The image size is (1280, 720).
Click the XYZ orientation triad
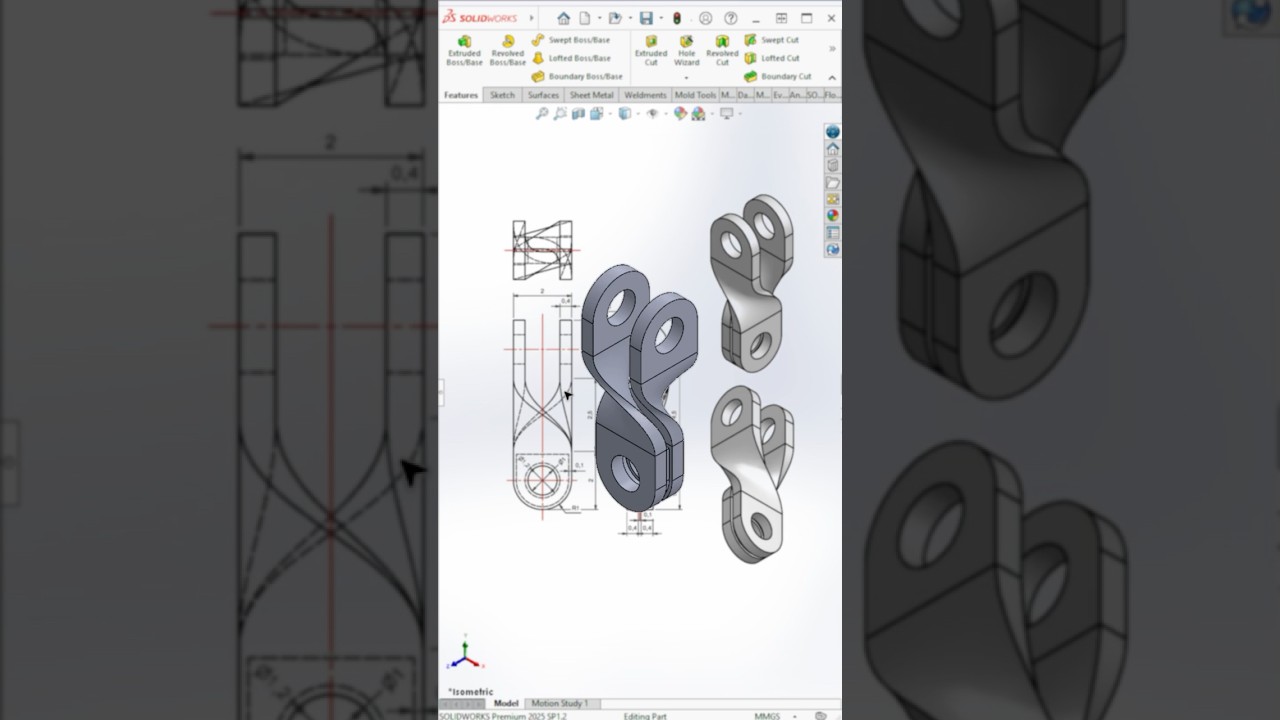[x=465, y=654]
